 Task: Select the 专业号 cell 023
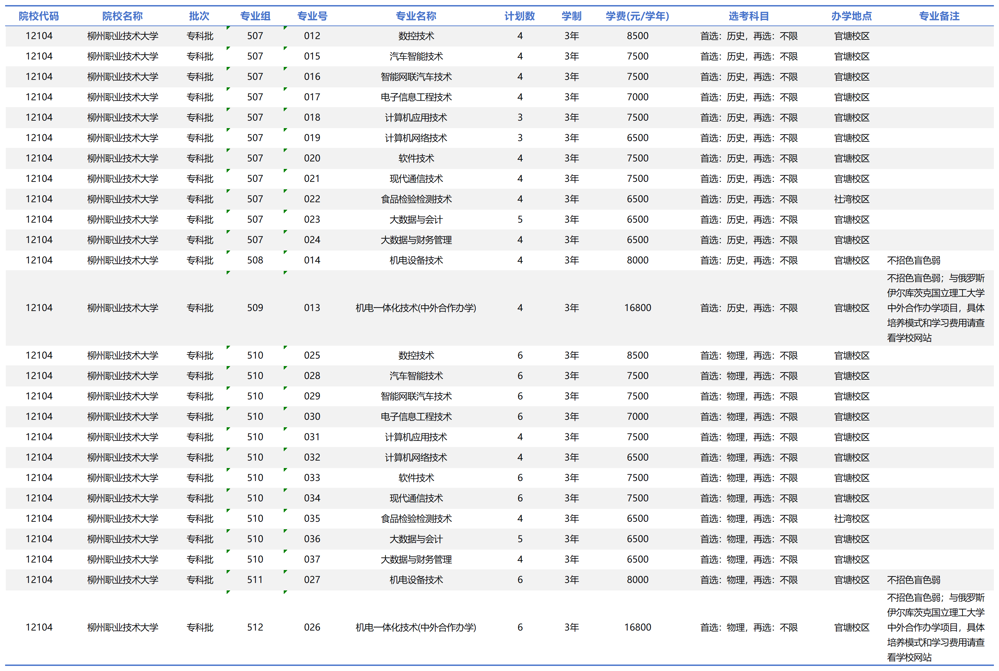[x=312, y=220]
